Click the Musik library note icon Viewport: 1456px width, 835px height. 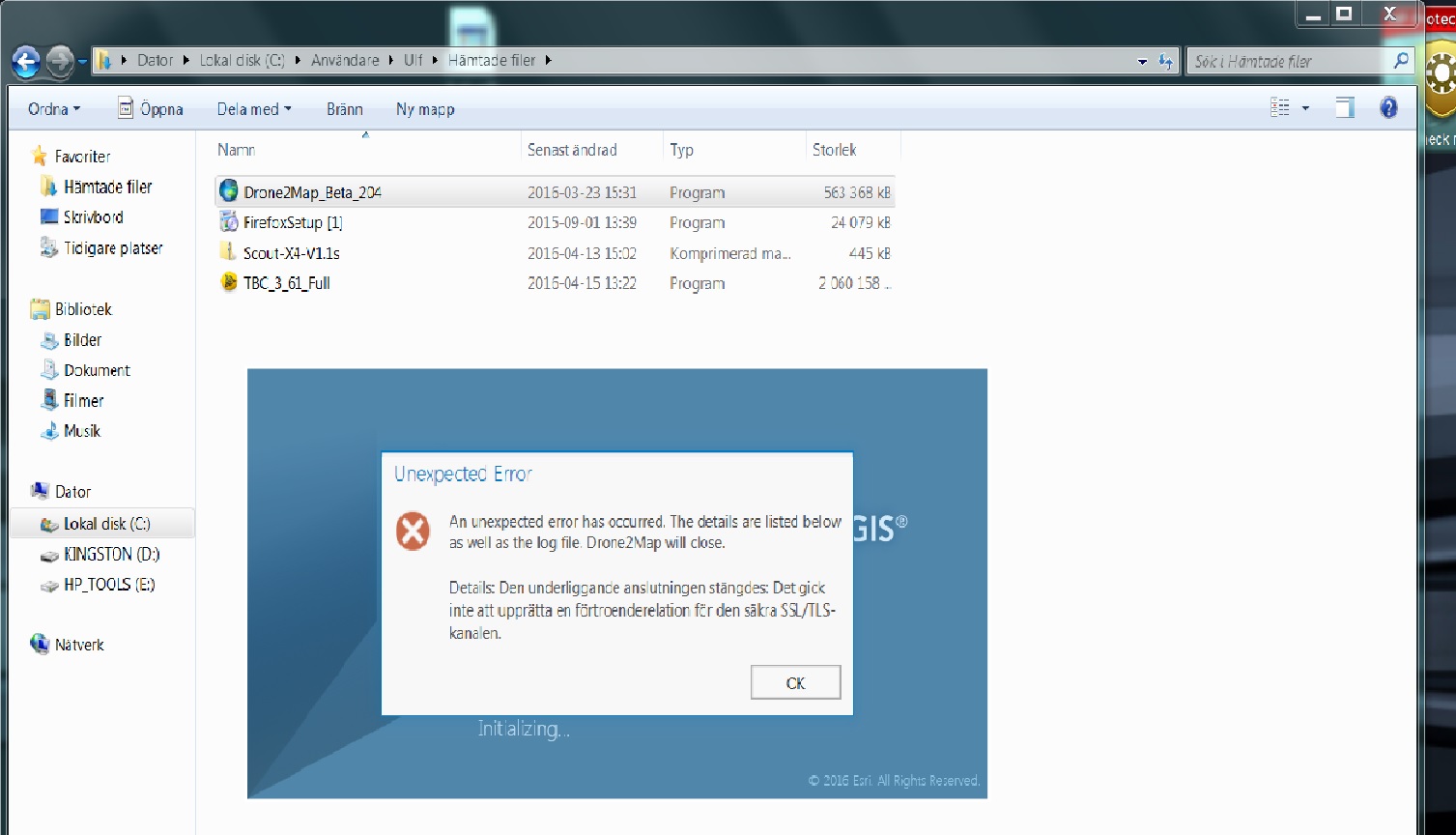49,431
